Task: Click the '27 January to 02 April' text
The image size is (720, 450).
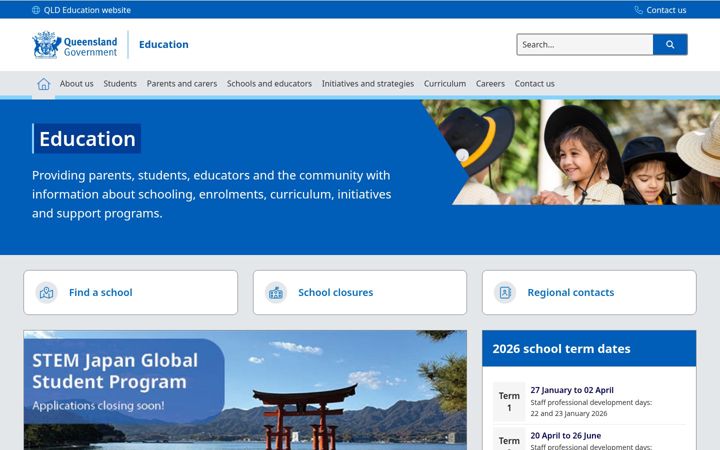Action: [x=572, y=390]
